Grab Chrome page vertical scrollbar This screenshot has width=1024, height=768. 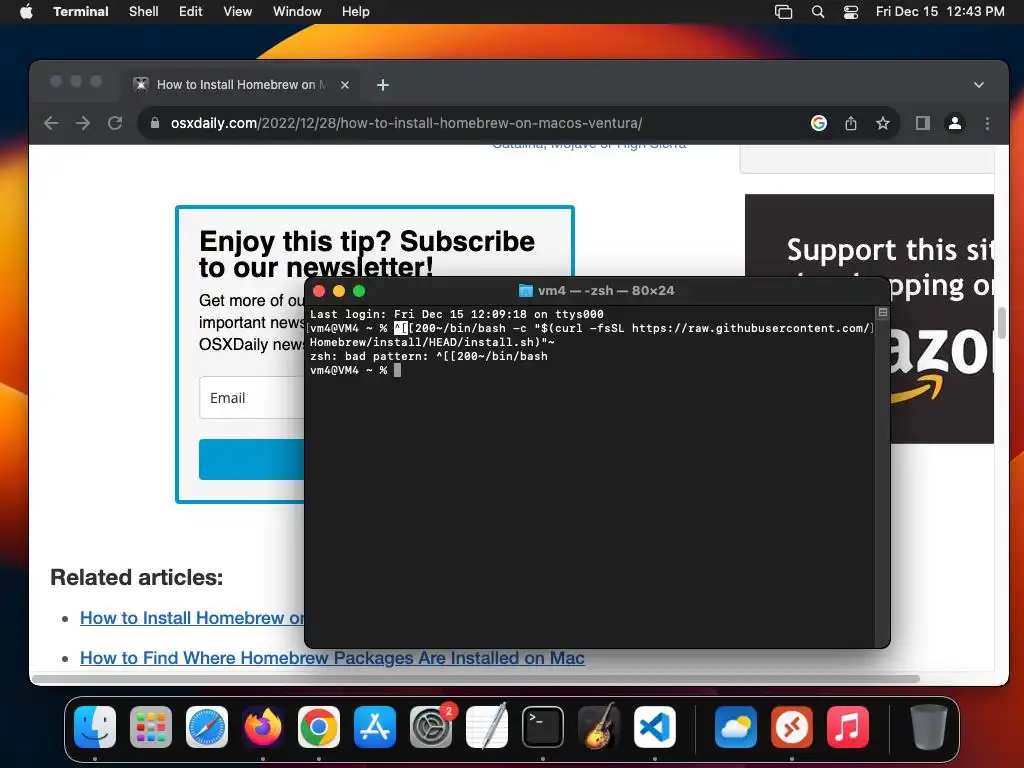point(1002,323)
